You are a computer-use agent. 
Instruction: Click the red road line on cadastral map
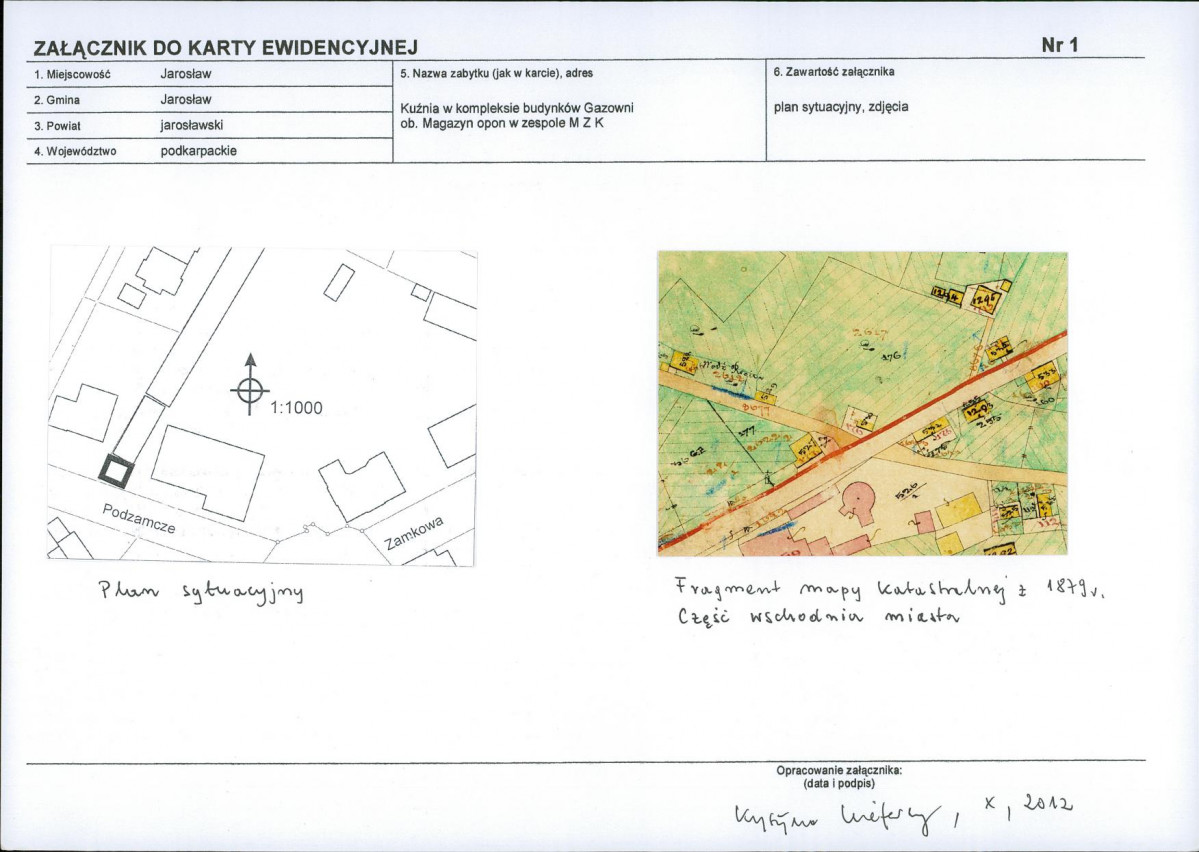tap(863, 442)
